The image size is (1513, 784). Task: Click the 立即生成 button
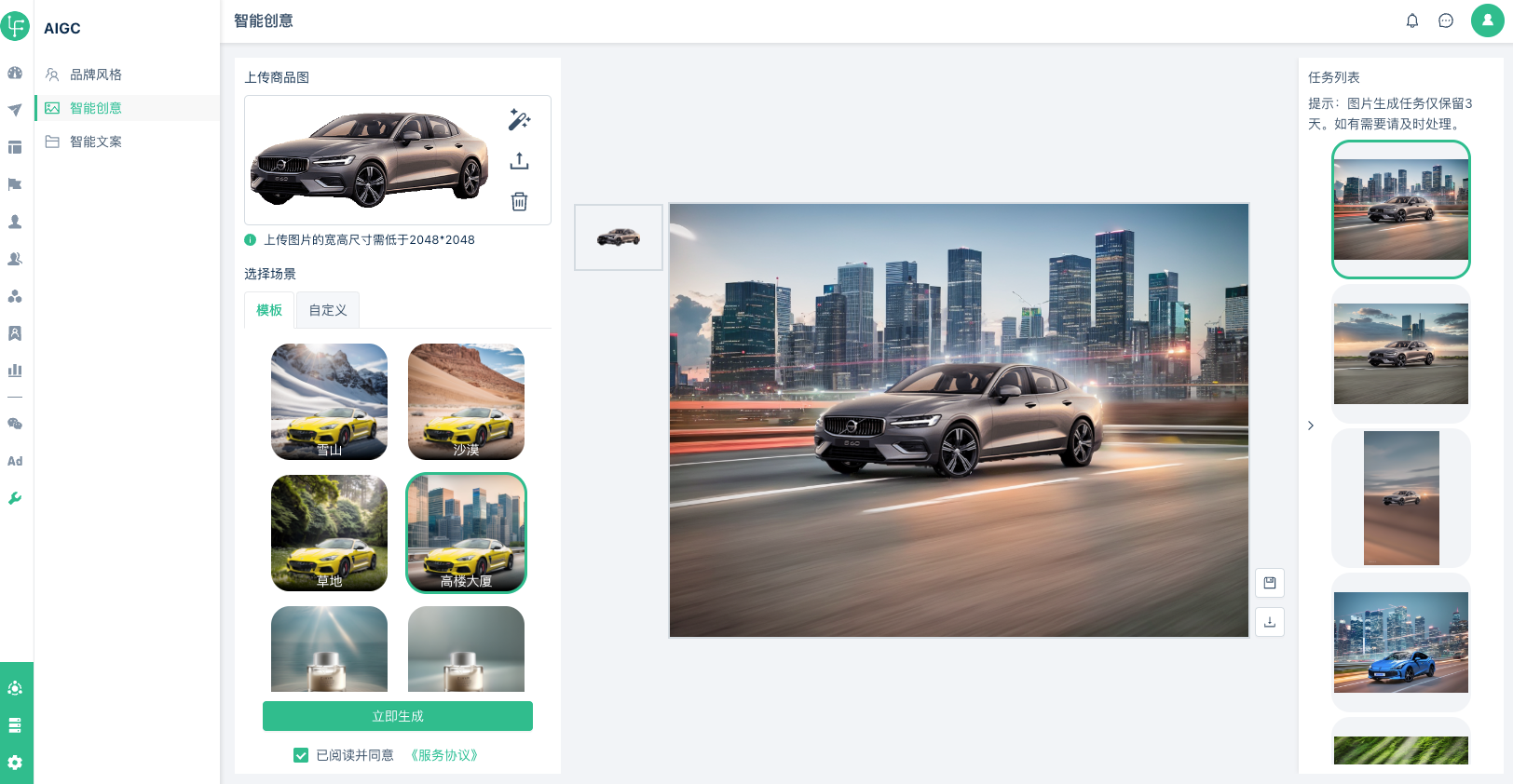click(x=398, y=716)
